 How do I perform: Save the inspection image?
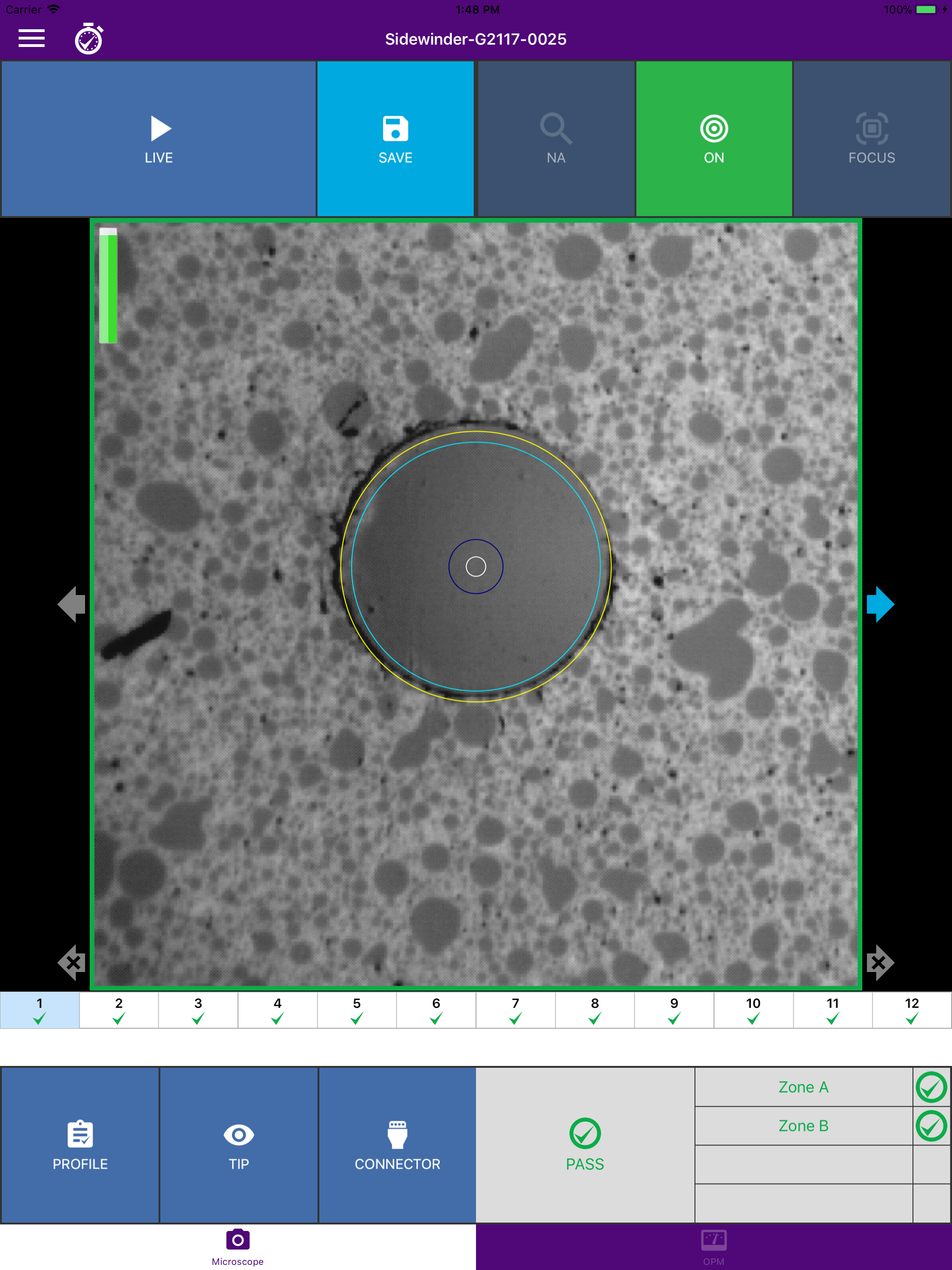(x=396, y=139)
